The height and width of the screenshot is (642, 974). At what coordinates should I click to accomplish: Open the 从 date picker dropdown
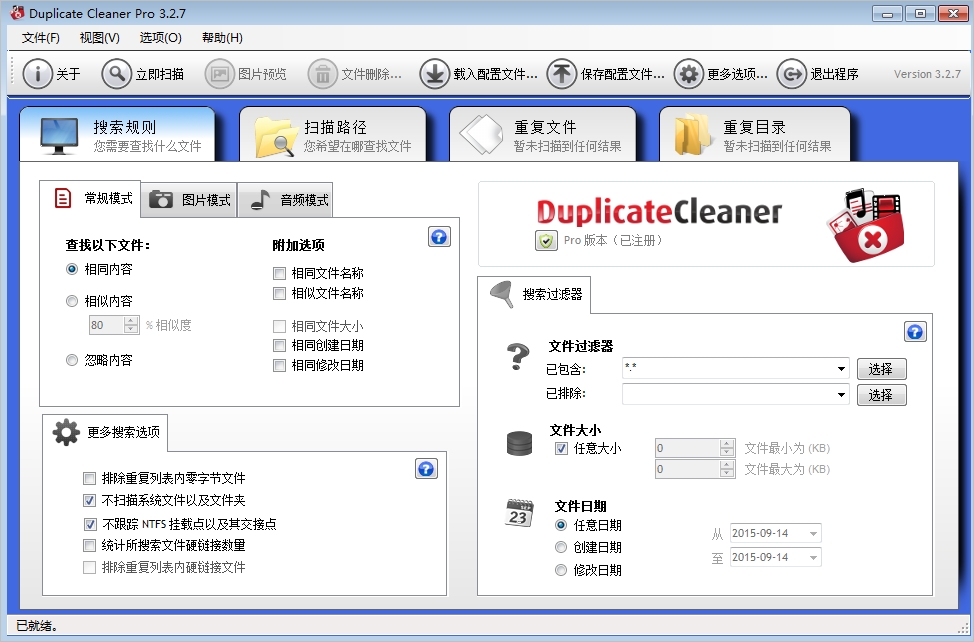click(813, 533)
